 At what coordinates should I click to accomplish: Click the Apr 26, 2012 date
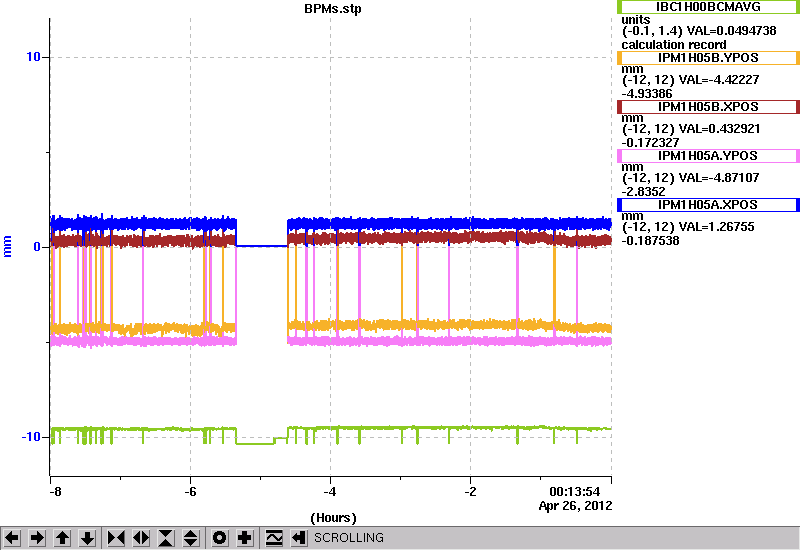576,506
